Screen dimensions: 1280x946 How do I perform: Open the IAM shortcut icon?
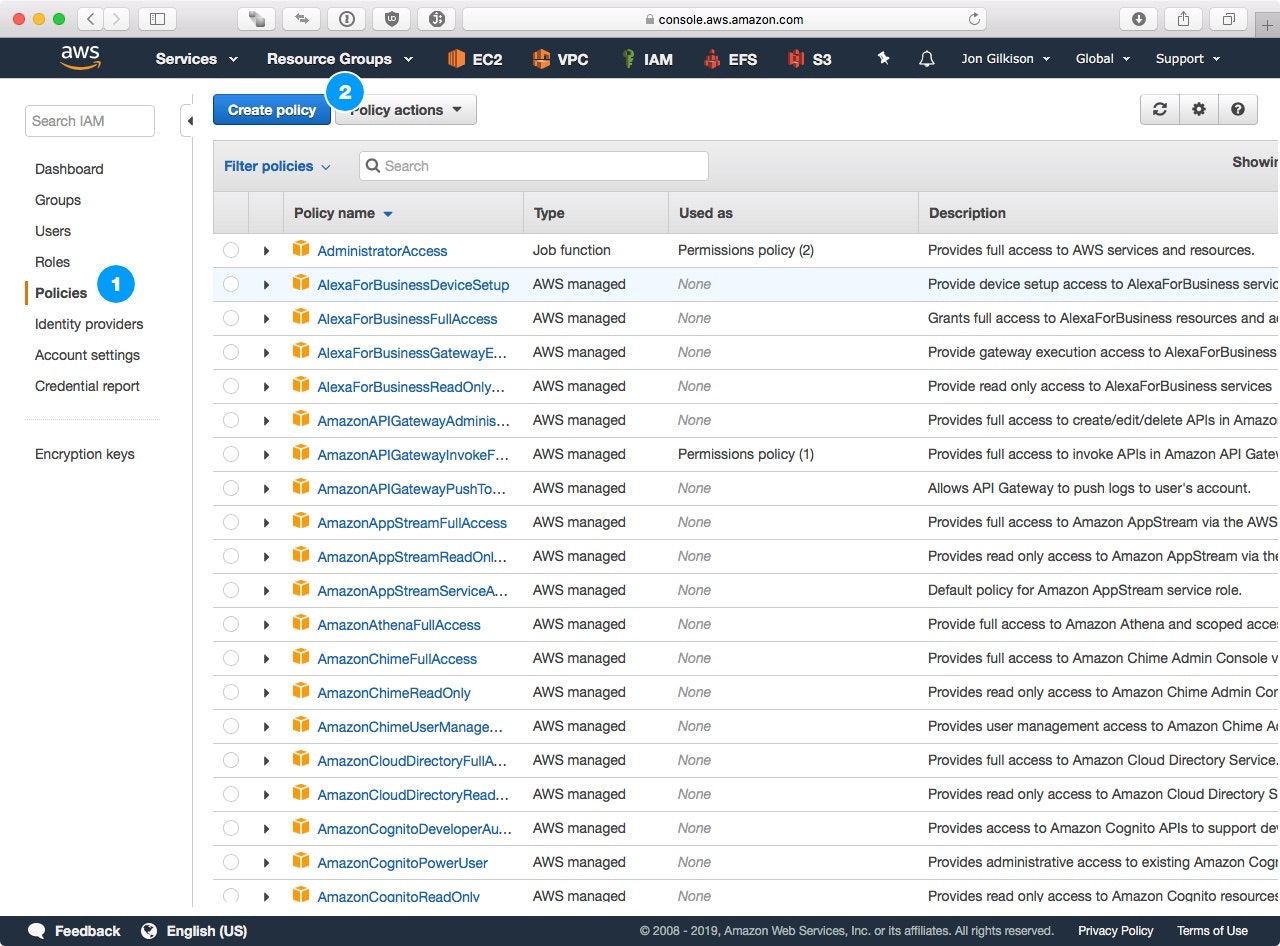tap(629, 59)
